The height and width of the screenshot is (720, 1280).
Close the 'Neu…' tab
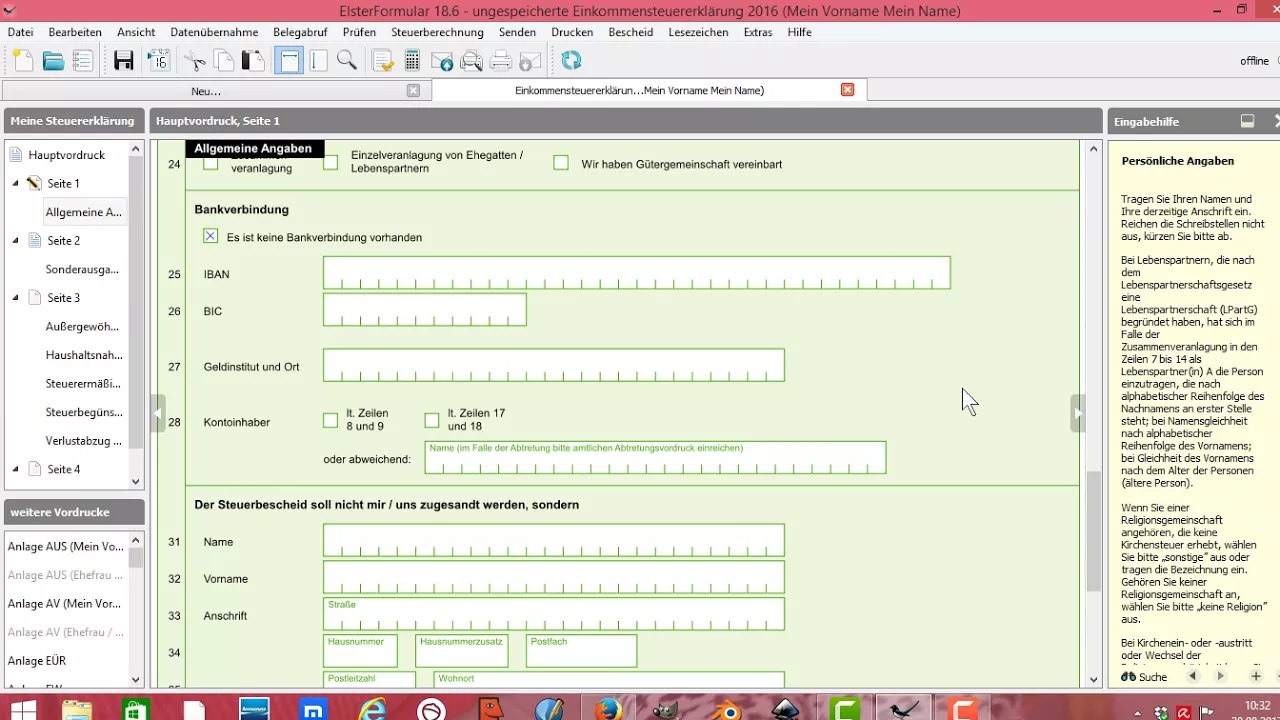point(413,90)
